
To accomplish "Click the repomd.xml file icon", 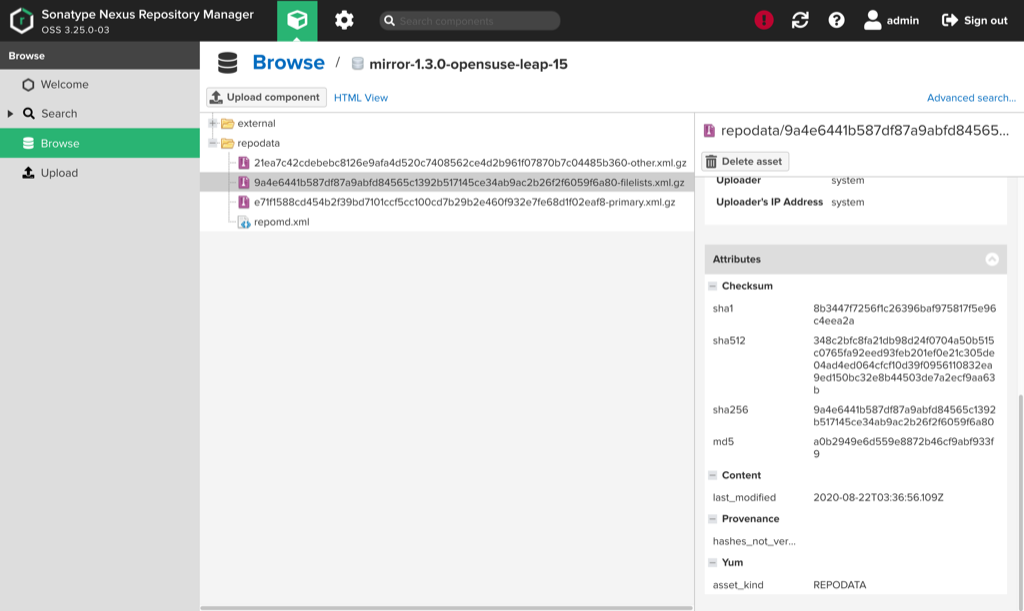I will pos(244,222).
